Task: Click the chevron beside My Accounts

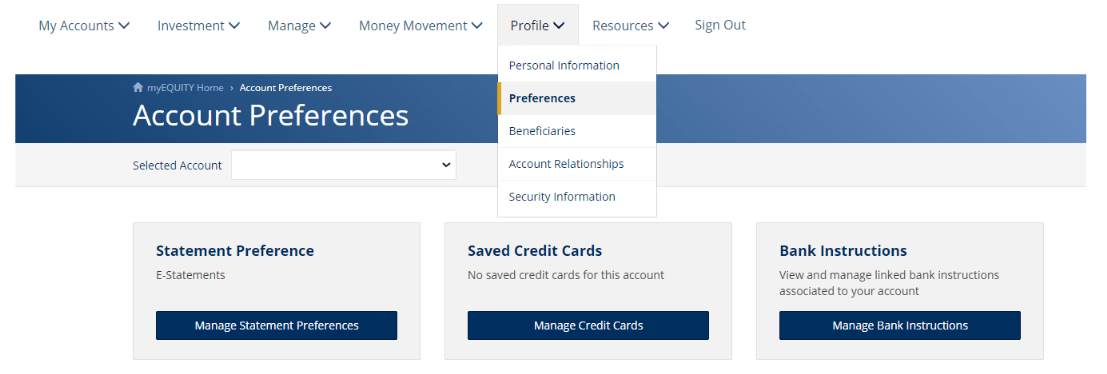Action: click(124, 25)
